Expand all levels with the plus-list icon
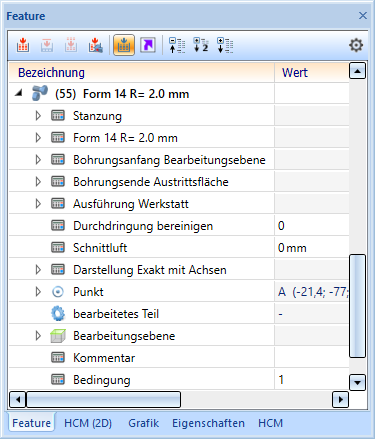375x439 pixels. 225,45
